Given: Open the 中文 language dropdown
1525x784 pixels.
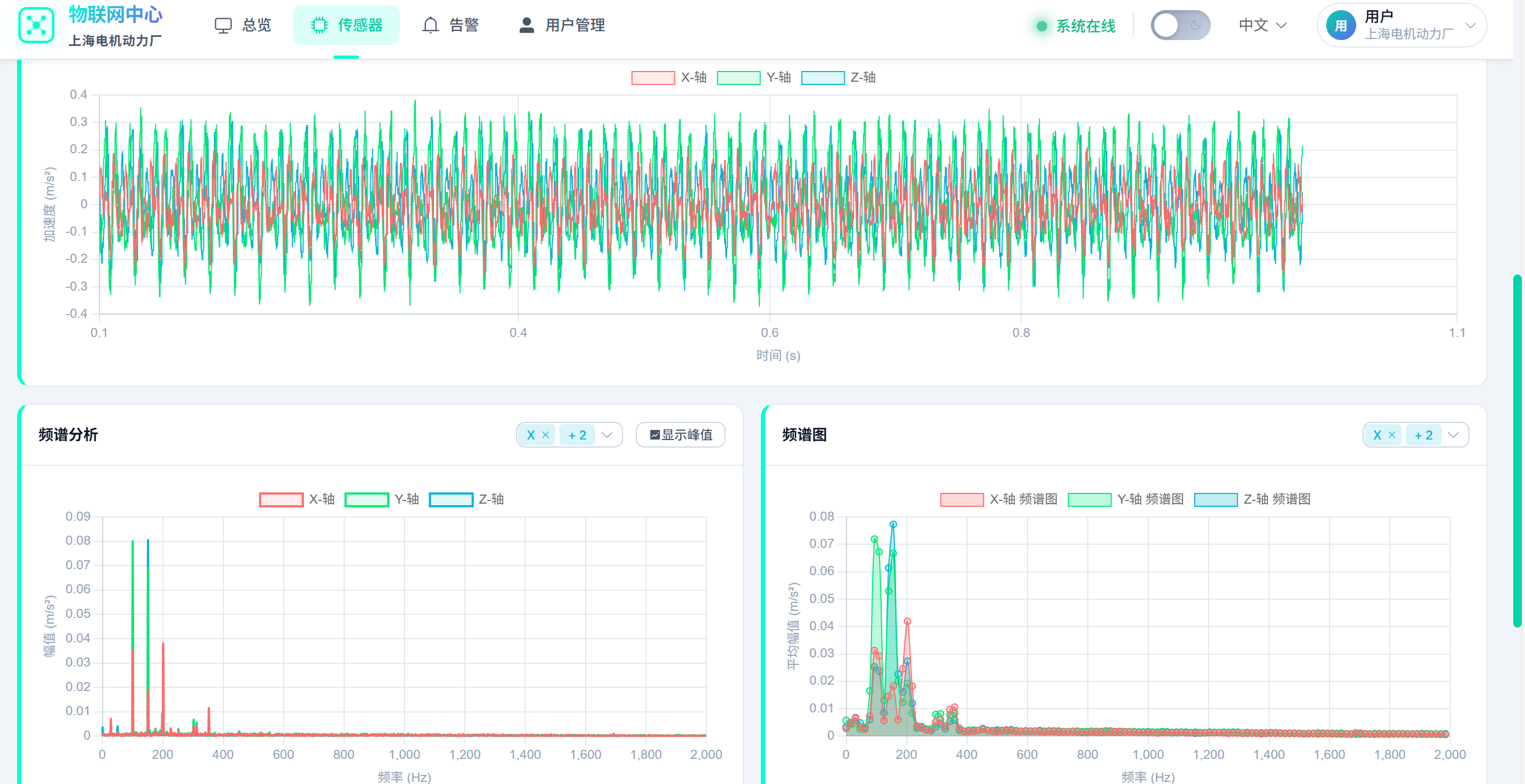Looking at the screenshot, I should (x=1262, y=26).
